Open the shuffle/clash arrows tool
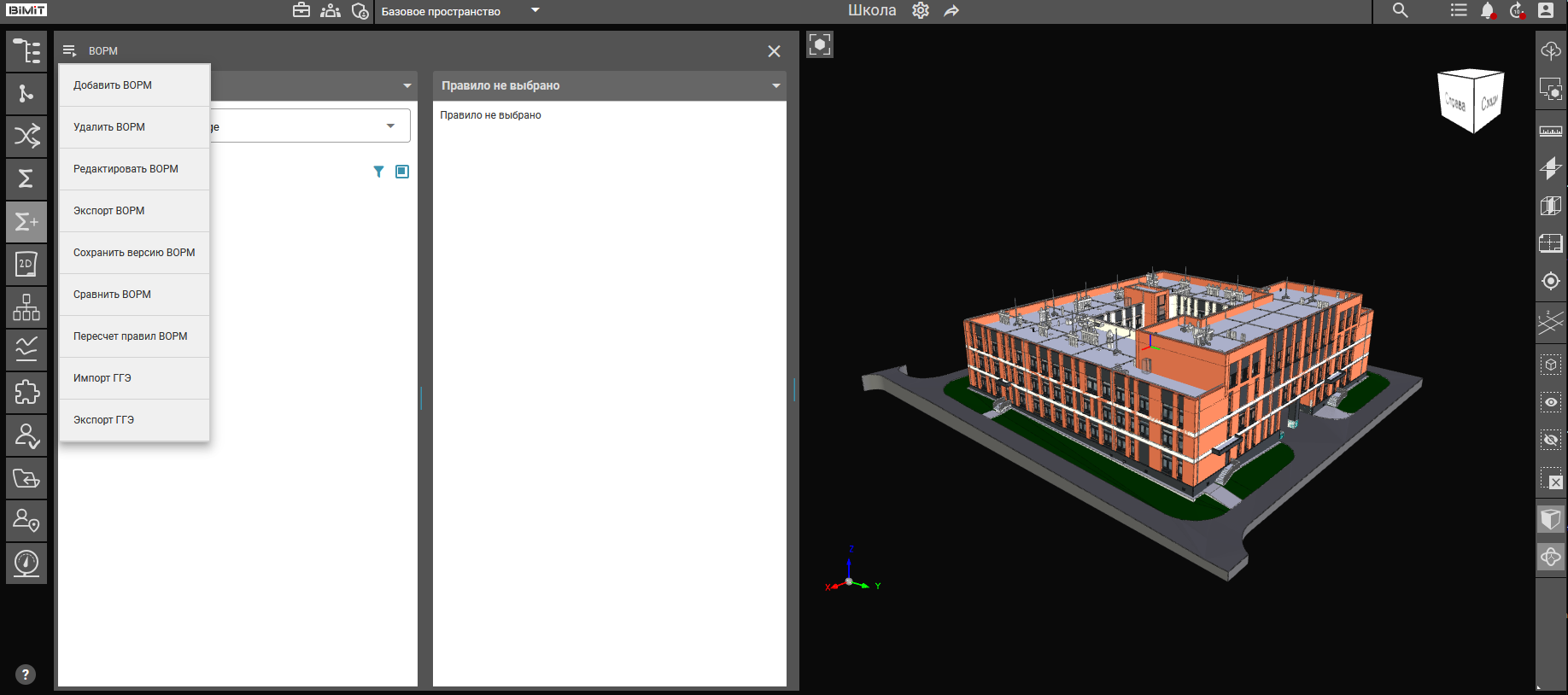The height and width of the screenshot is (695, 1568). (26, 137)
